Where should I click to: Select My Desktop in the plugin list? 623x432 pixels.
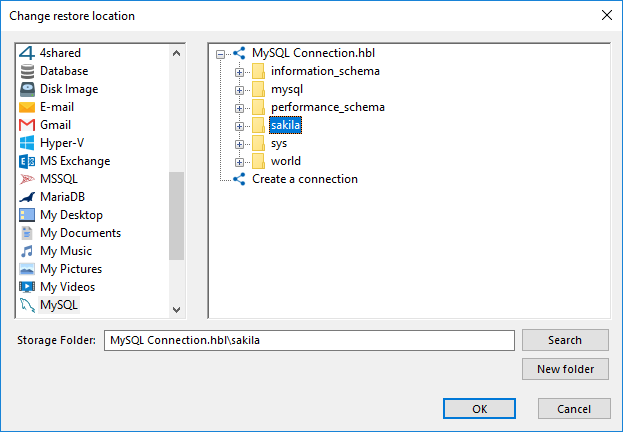tap(72, 215)
